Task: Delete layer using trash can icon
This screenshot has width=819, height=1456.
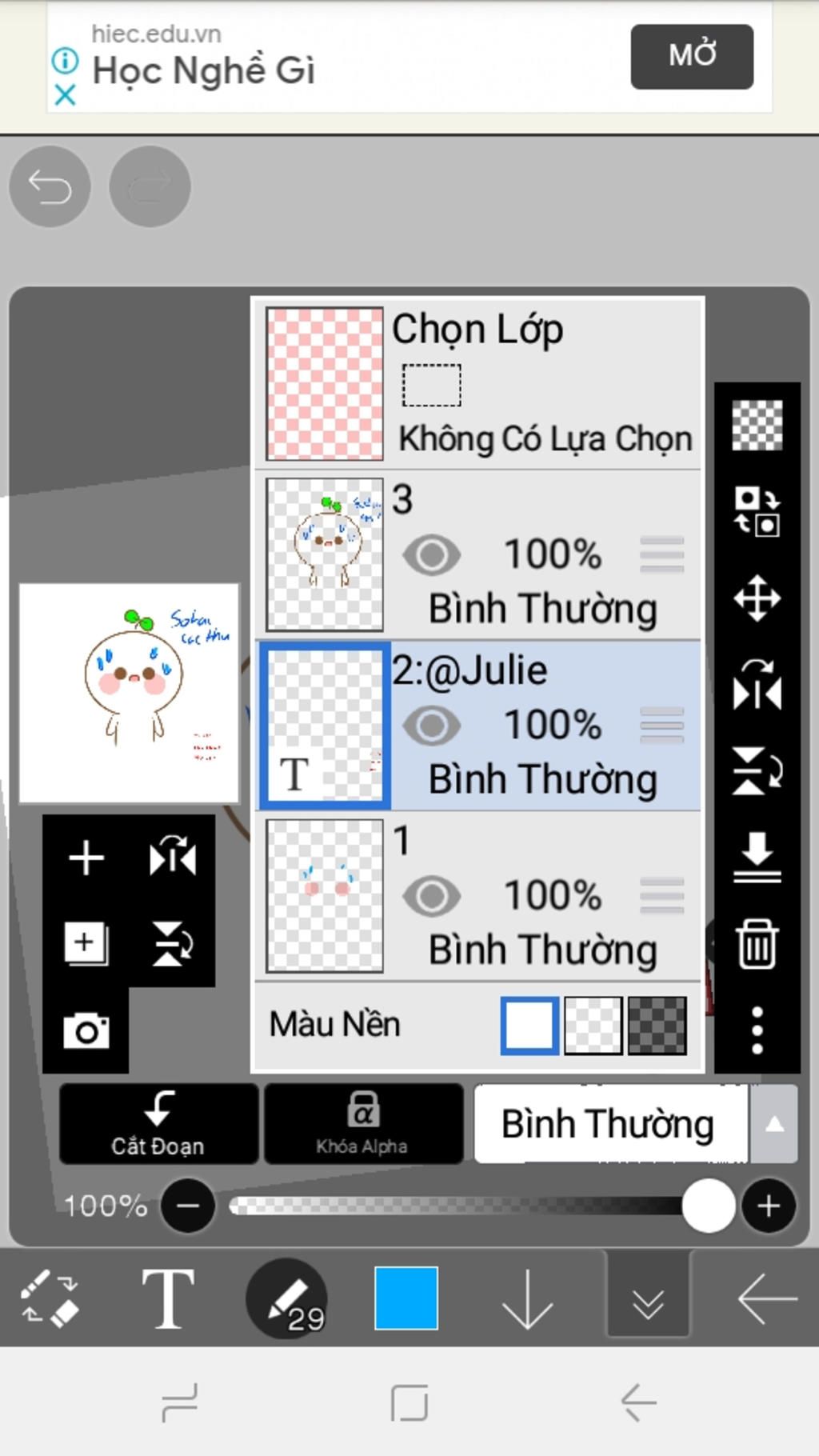Action: [757, 943]
